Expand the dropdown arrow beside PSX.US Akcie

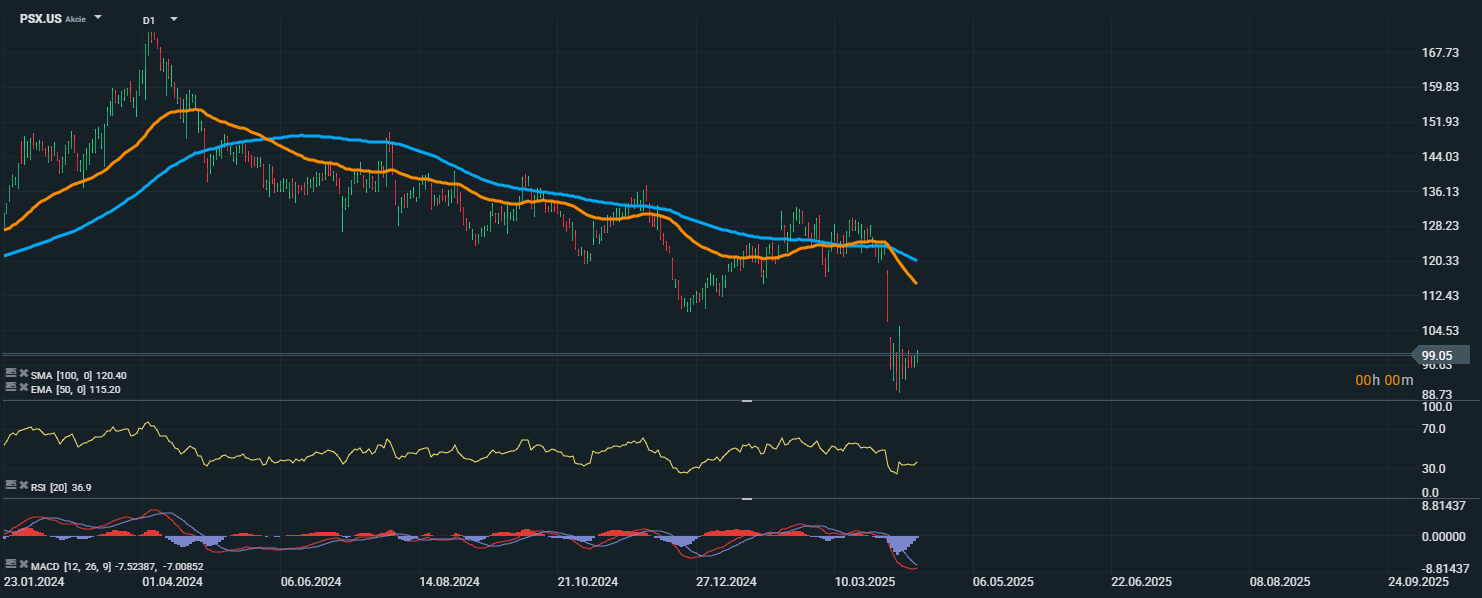point(98,18)
